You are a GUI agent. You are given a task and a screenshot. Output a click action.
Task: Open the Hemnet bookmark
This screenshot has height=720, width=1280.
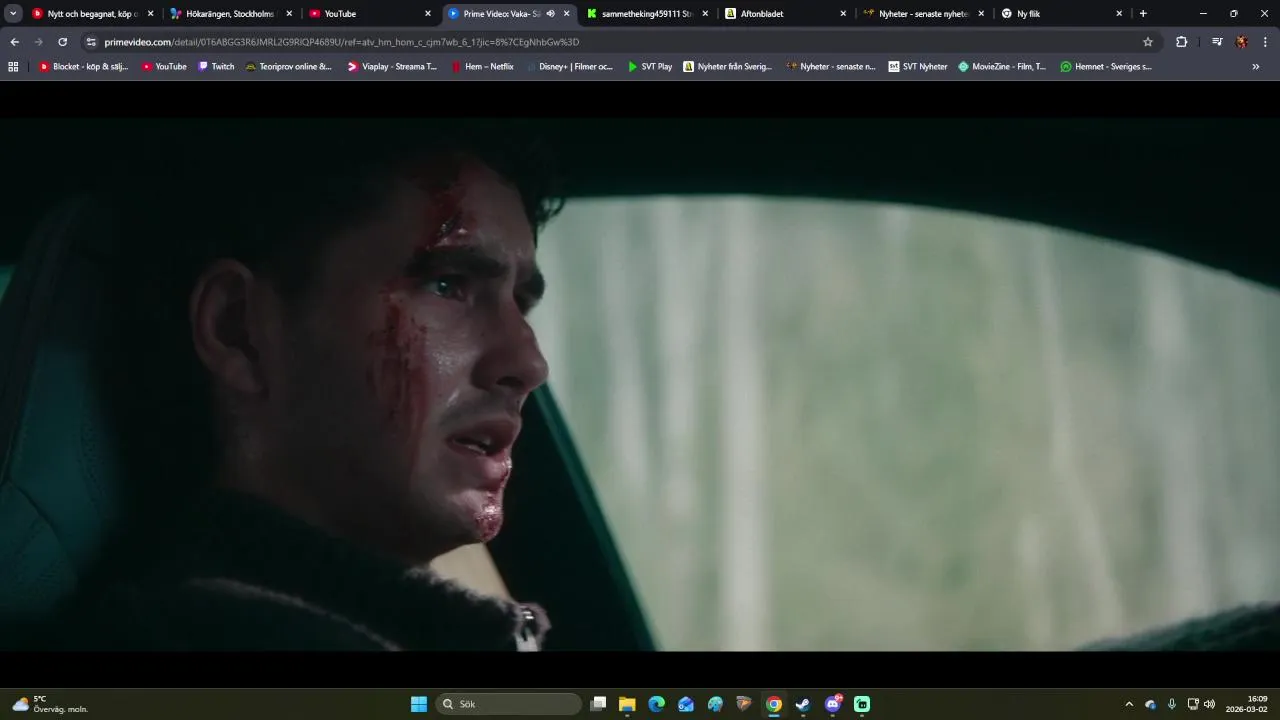pos(1106,67)
